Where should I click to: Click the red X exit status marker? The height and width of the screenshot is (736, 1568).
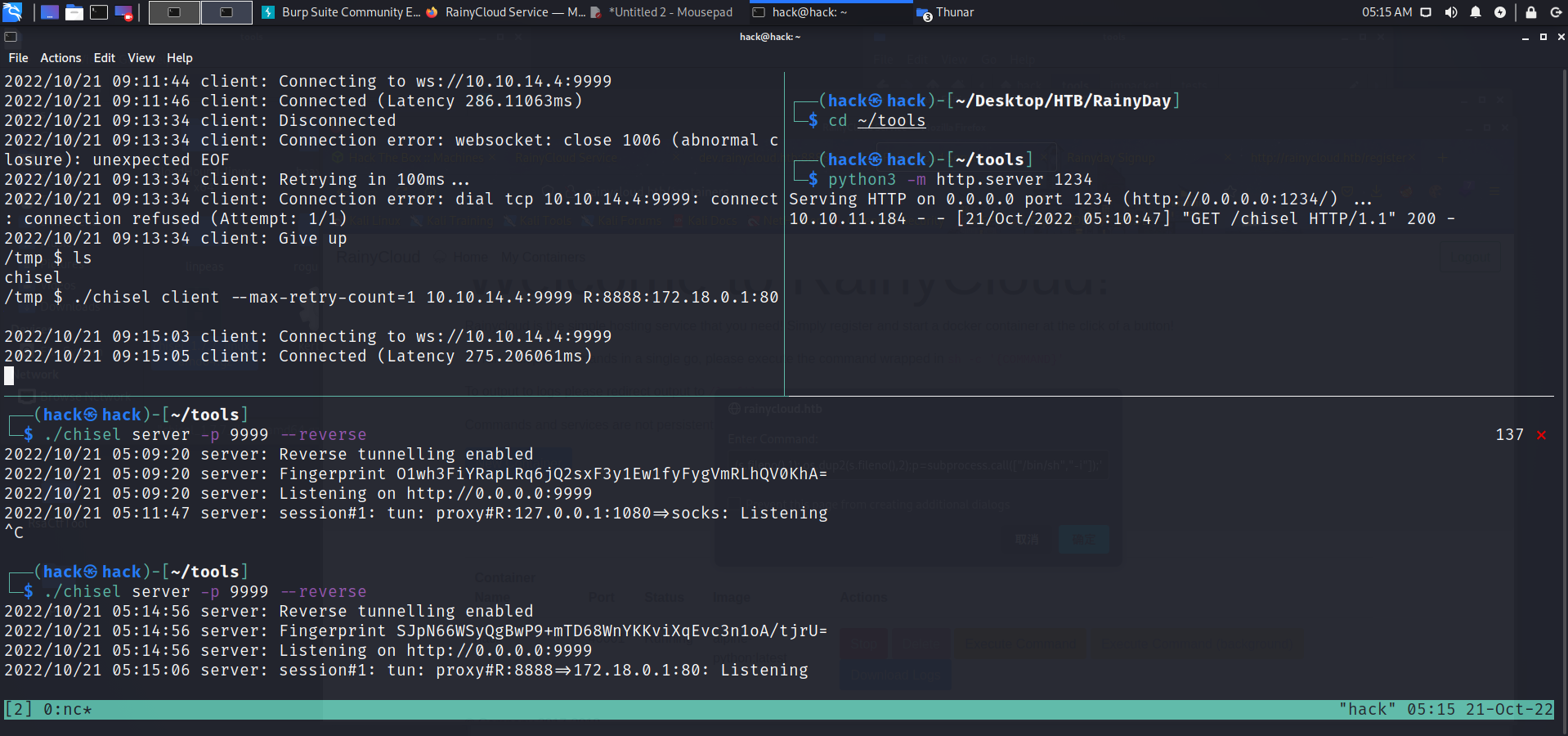tap(1541, 435)
